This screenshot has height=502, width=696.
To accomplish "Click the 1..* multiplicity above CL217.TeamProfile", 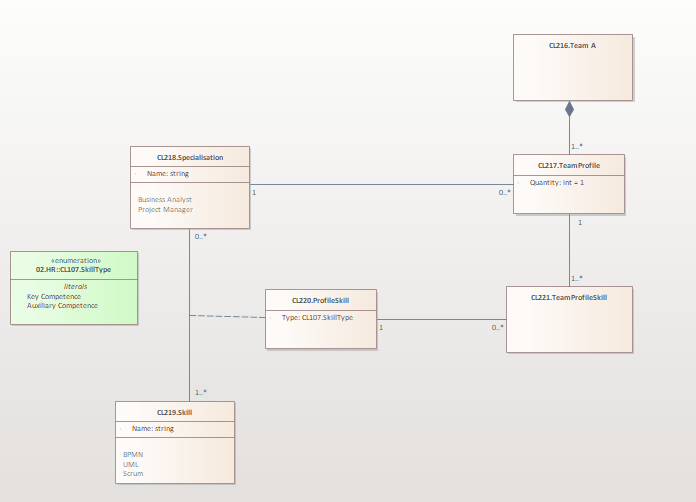I will [577, 146].
